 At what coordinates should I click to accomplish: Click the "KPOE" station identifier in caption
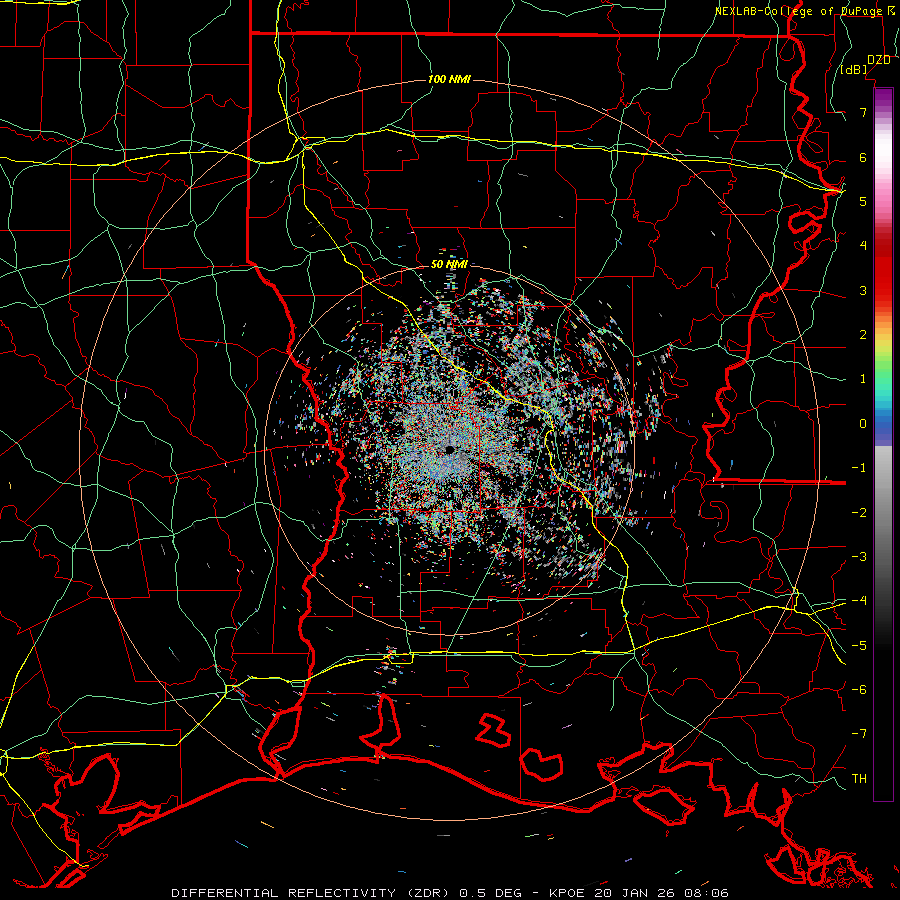tap(567, 893)
